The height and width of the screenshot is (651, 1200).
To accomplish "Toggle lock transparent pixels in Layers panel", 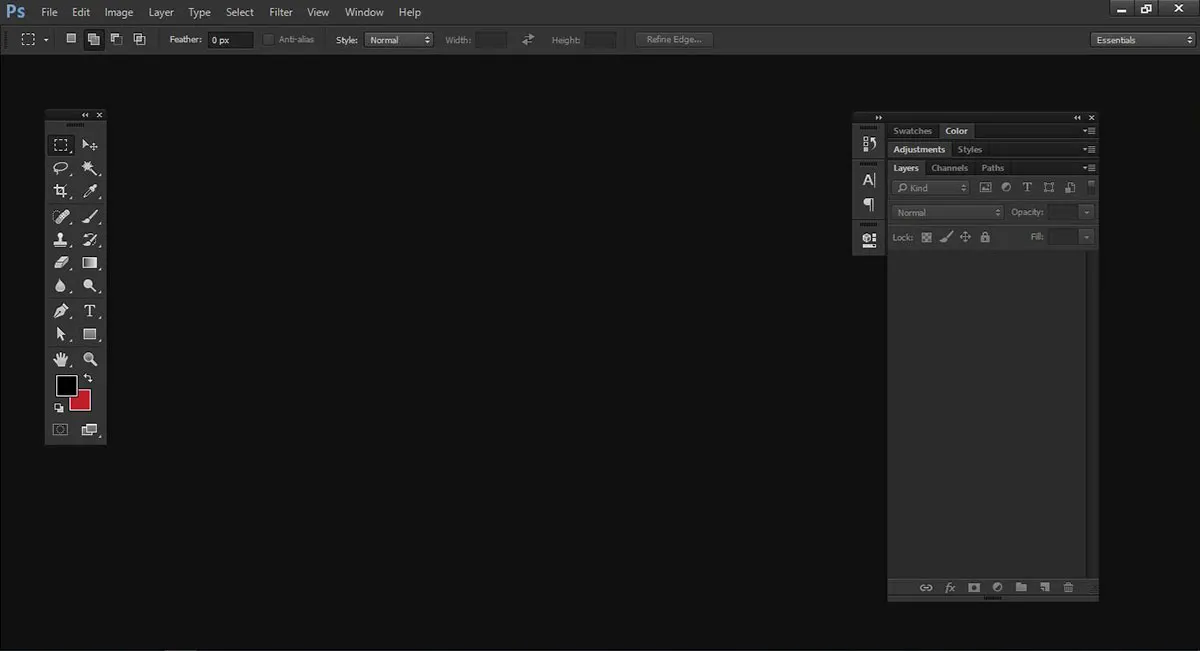I will coord(925,237).
